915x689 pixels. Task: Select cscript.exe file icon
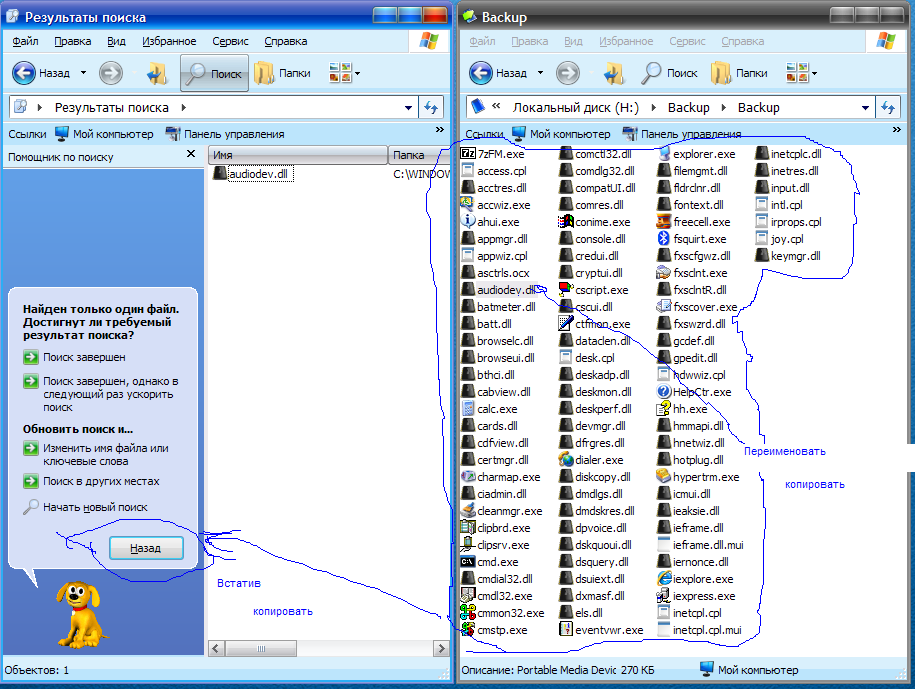(x=565, y=289)
